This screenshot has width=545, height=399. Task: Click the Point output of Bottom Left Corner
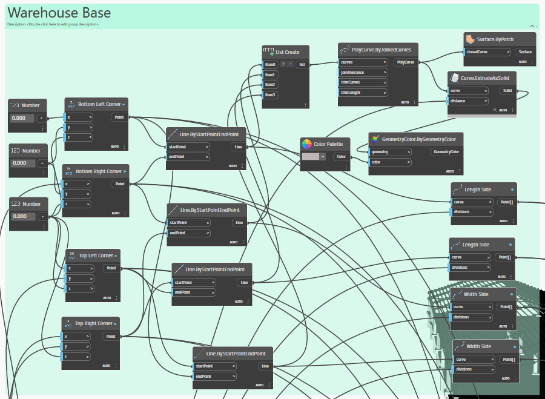click(x=119, y=117)
